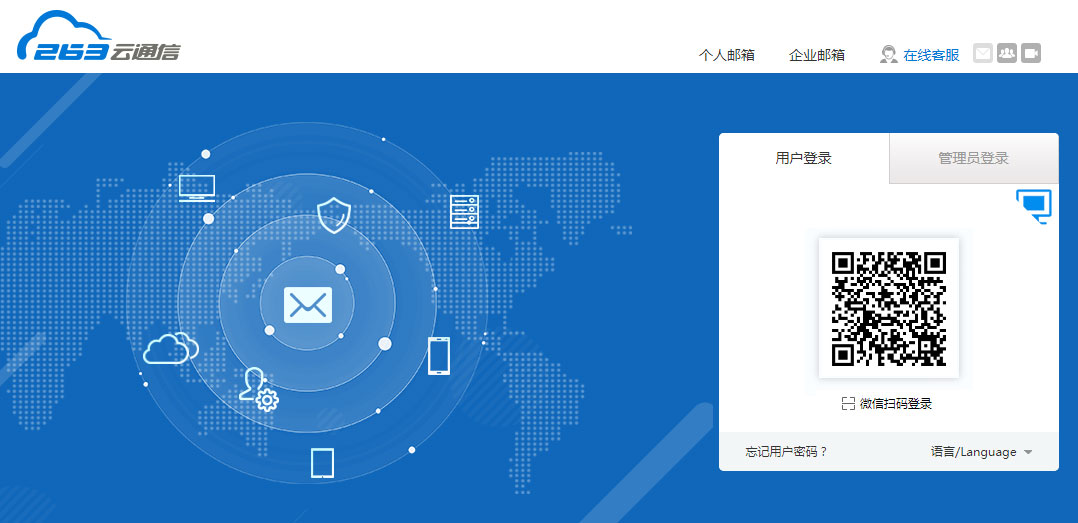1078x523 pixels.
Task: Click the central envelope mail icon in graphic
Action: [308, 304]
